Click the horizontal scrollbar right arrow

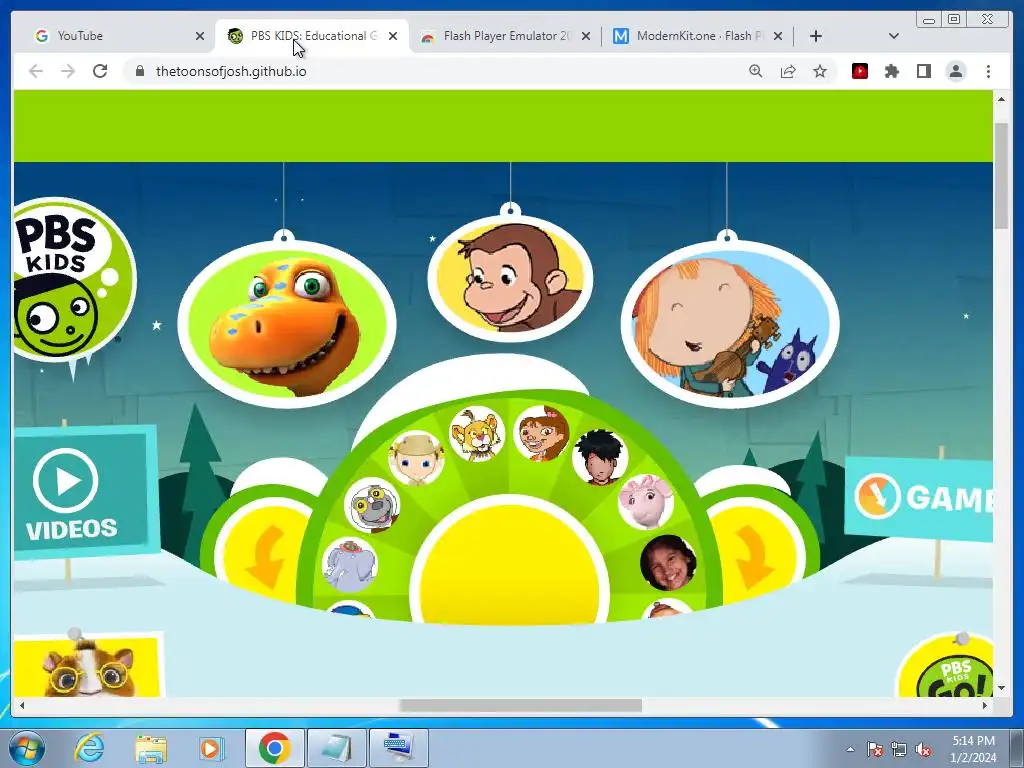(x=985, y=705)
